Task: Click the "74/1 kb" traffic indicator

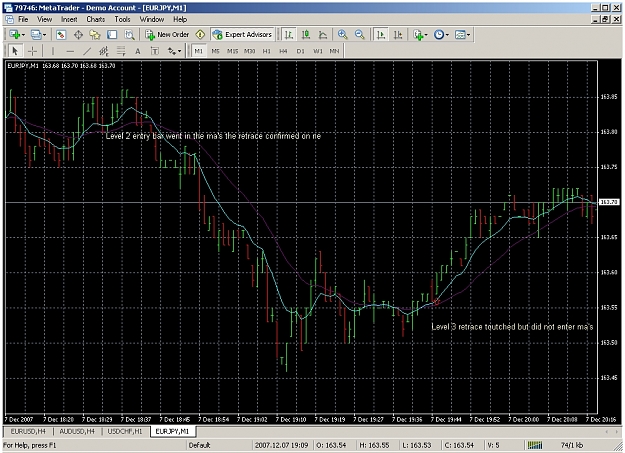Action: (572, 445)
